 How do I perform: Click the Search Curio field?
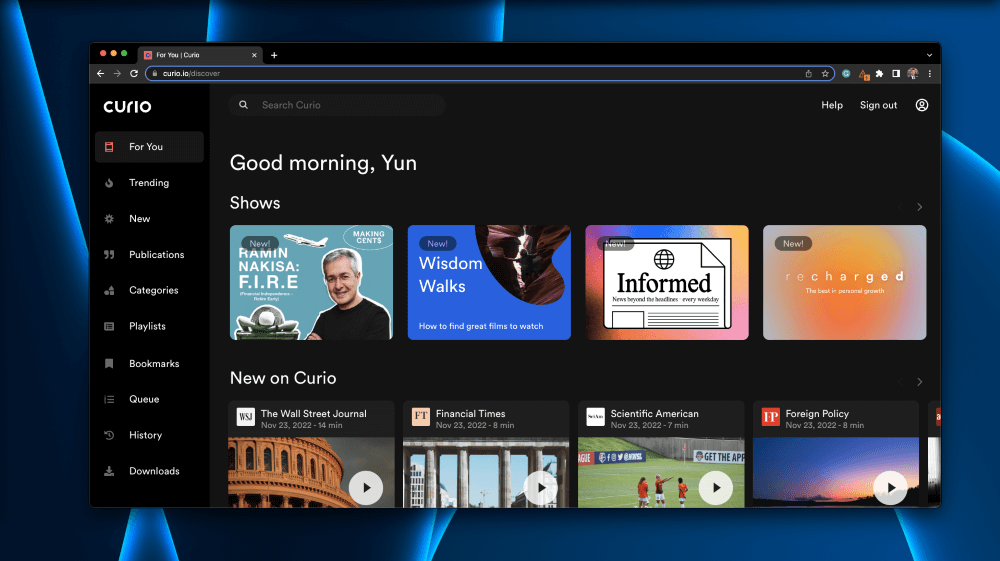click(337, 105)
